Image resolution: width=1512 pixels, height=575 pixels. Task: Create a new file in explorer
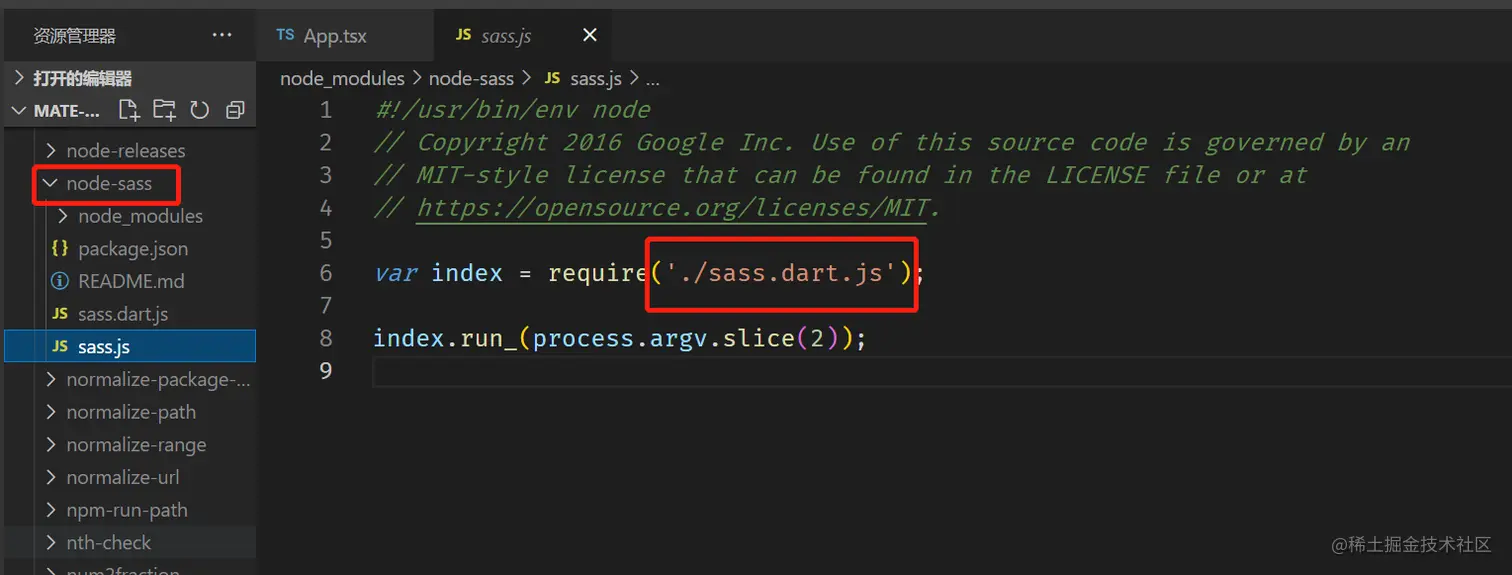129,110
